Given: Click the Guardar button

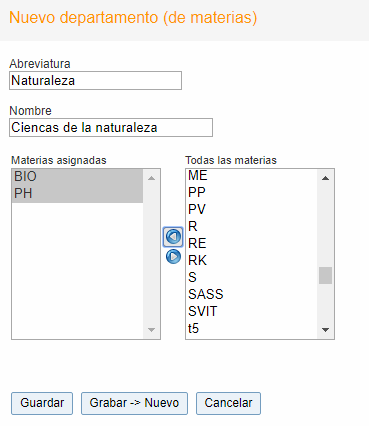Looking at the screenshot, I should [42, 403].
